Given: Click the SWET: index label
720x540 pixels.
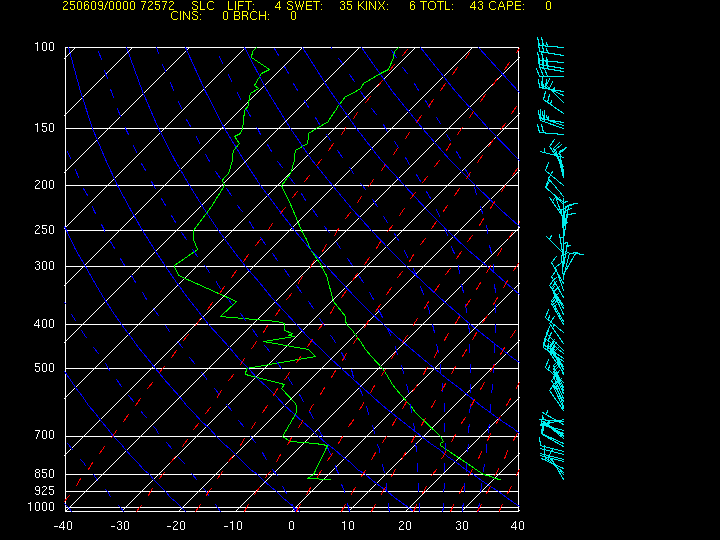Looking at the screenshot, I should click(x=304, y=6).
